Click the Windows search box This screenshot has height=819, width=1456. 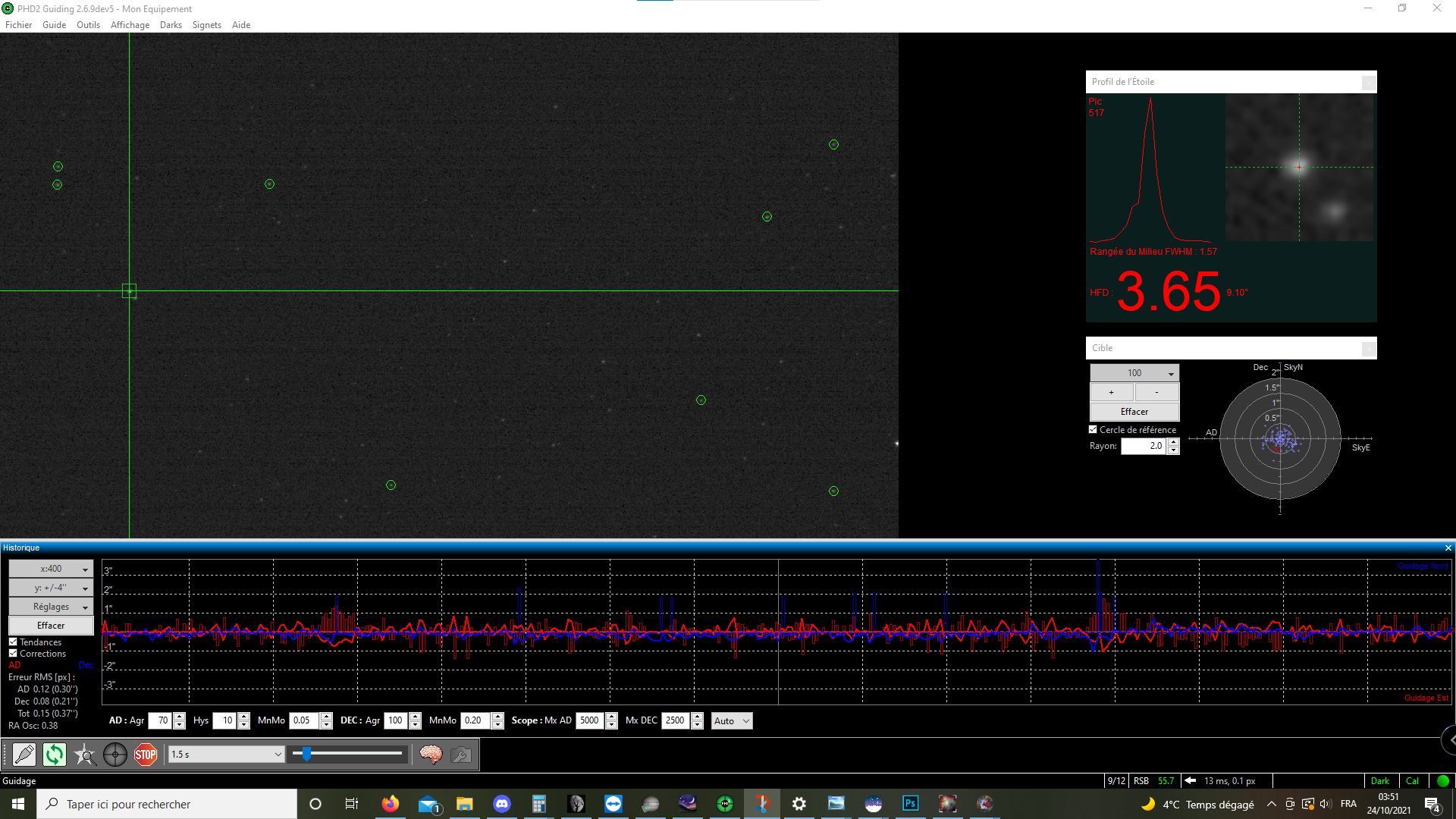coord(167,804)
